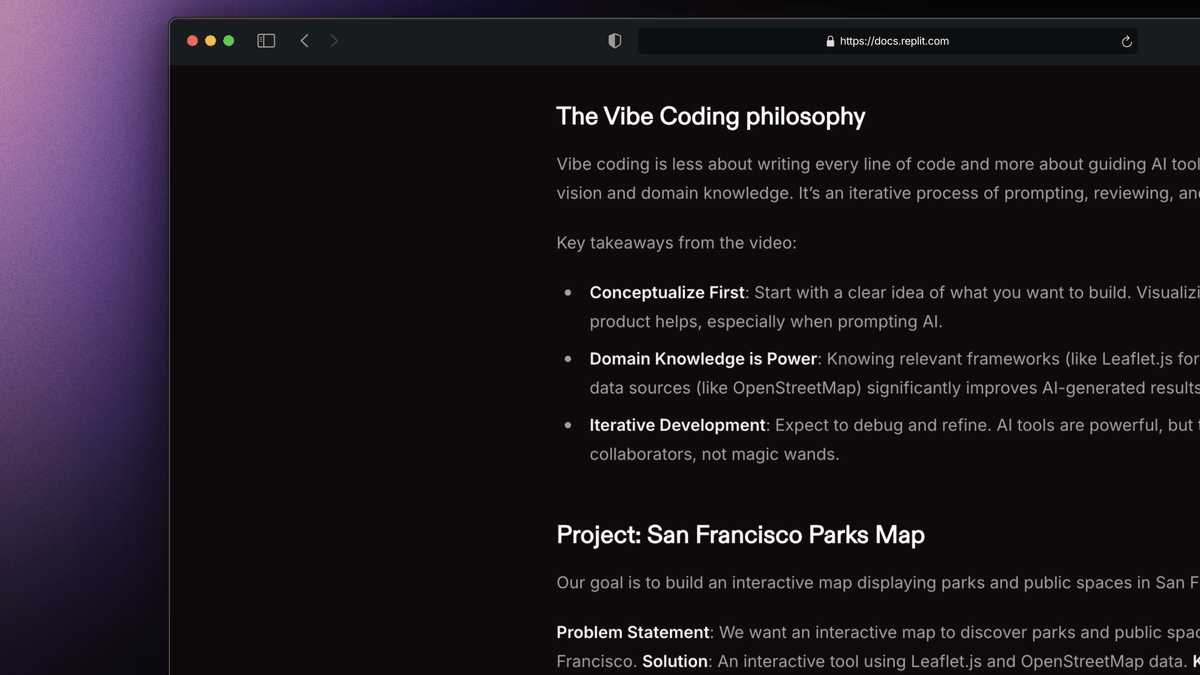1200x675 pixels.
Task: Click the 'Iterative Development' bold text
Action: (x=677, y=425)
